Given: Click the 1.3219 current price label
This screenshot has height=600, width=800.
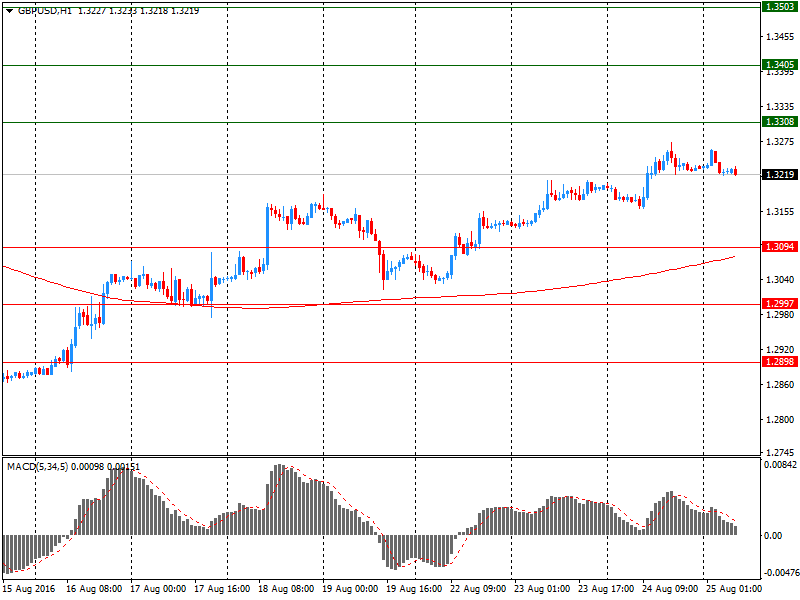Looking at the screenshot, I should click(779, 174).
